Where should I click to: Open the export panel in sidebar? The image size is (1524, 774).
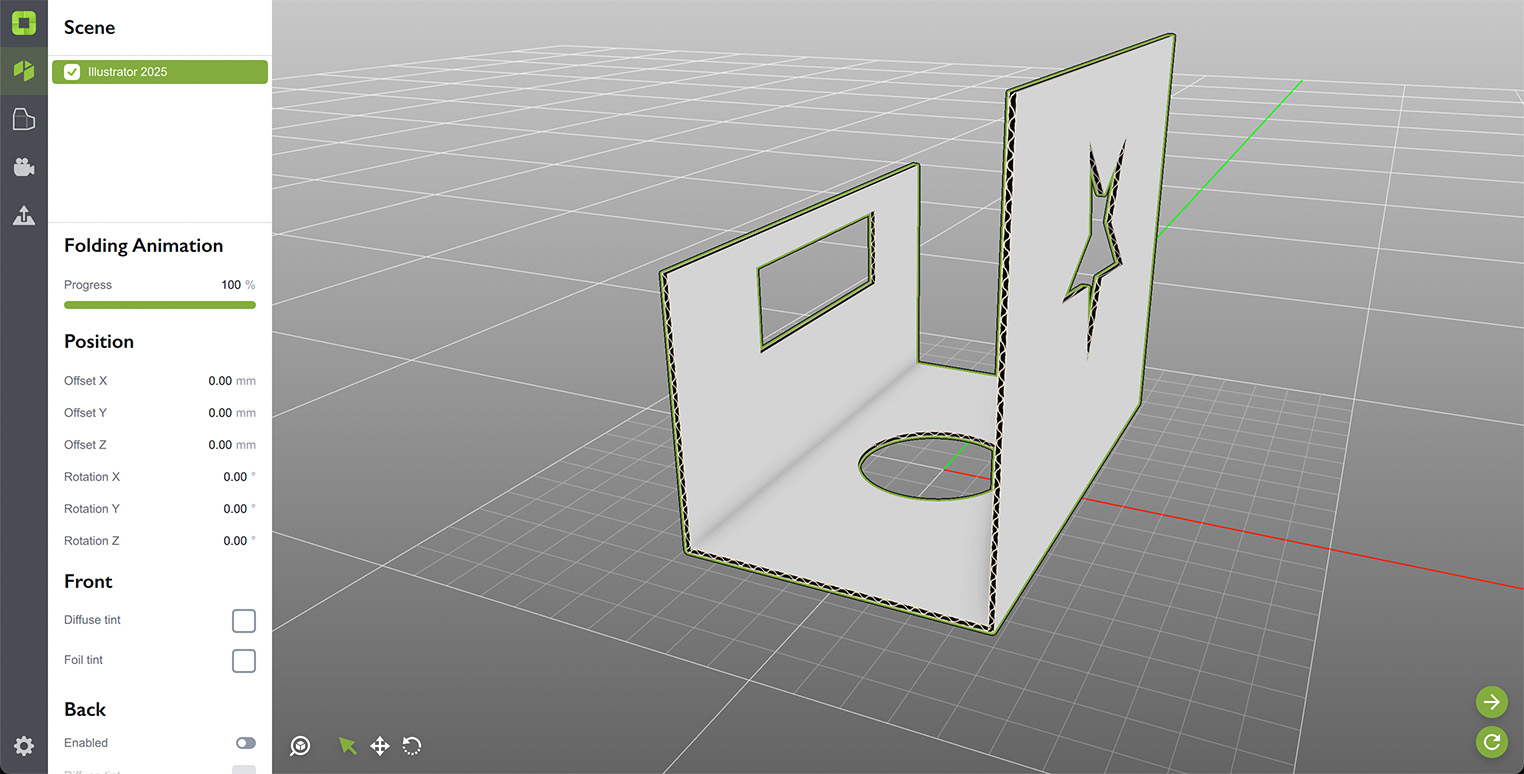pyautogui.click(x=24, y=215)
